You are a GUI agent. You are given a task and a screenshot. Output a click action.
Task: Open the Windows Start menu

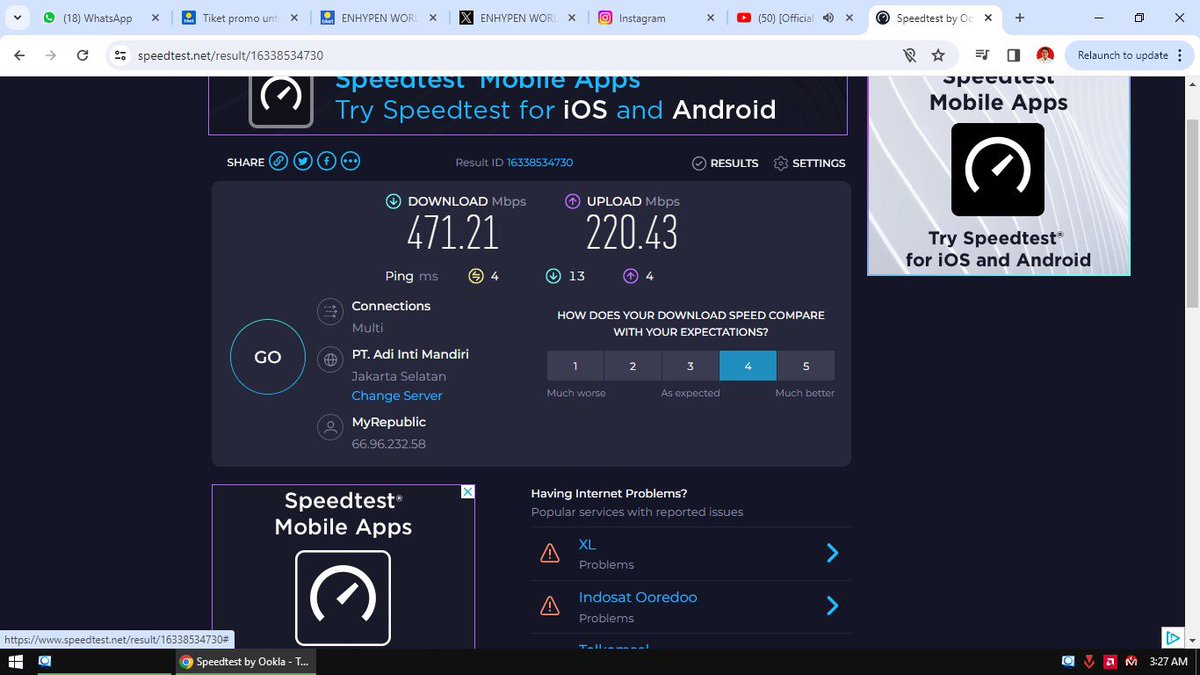coord(15,661)
